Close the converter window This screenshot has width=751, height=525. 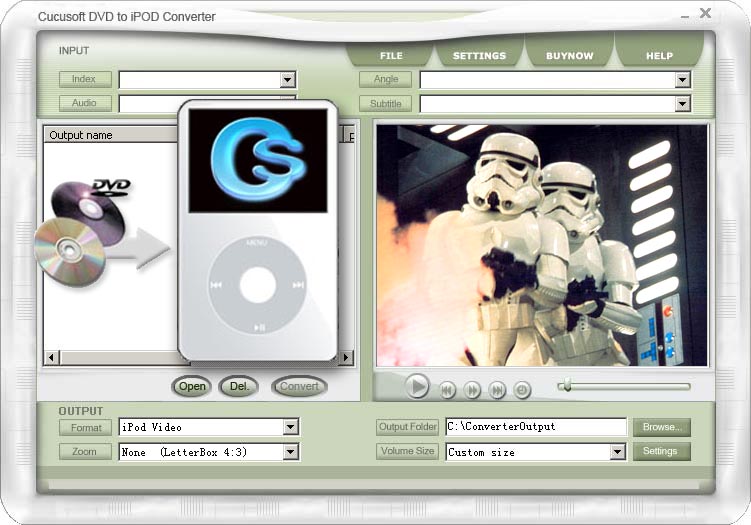[705, 13]
